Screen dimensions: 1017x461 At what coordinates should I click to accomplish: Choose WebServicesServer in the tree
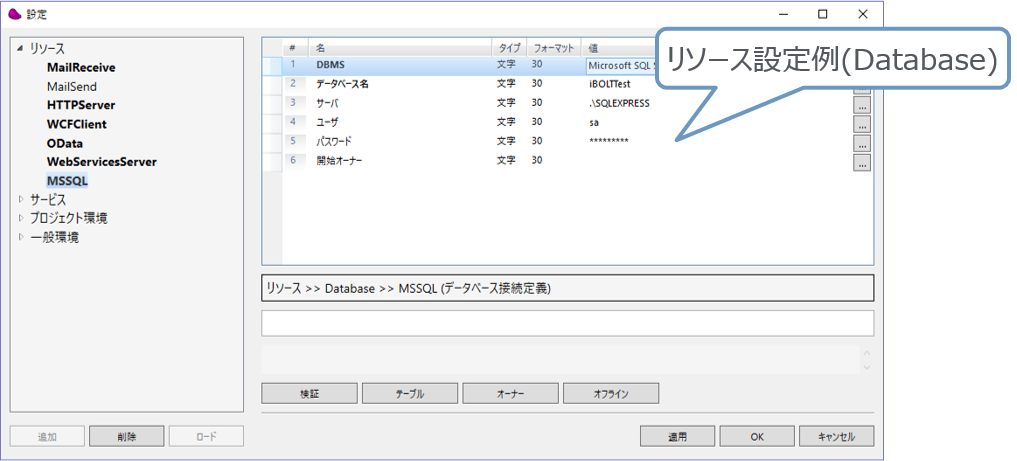coord(101,162)
